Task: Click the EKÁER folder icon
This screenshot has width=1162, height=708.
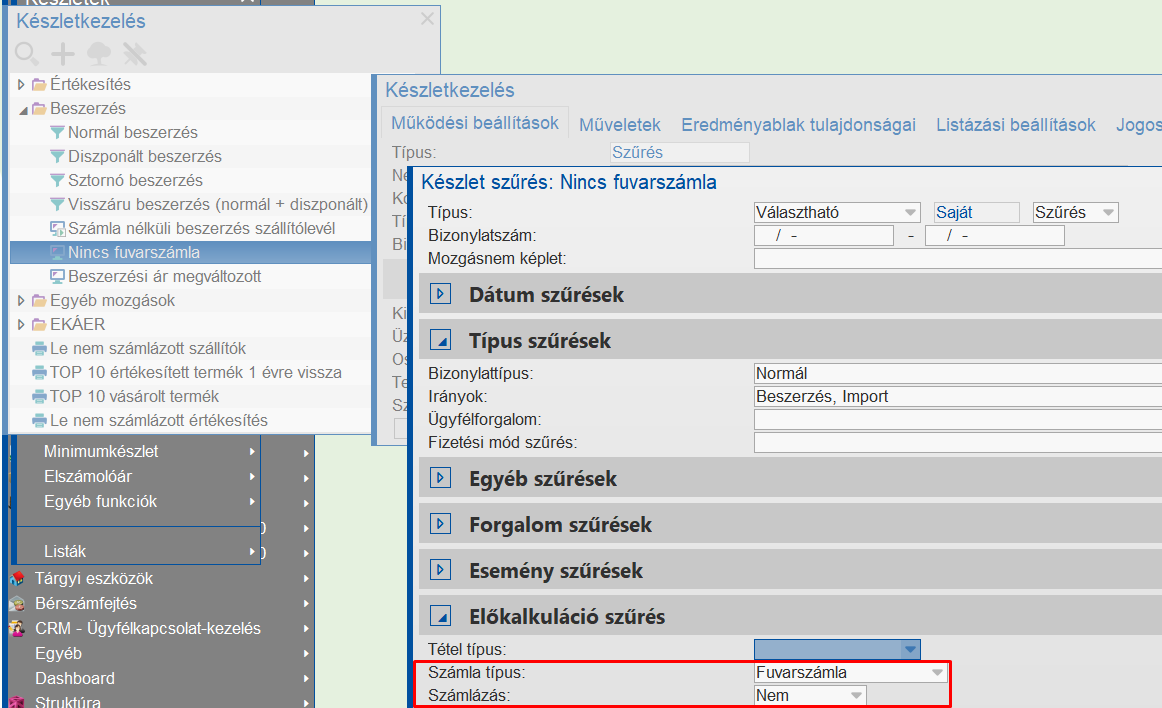Action: tap(39, 325)
